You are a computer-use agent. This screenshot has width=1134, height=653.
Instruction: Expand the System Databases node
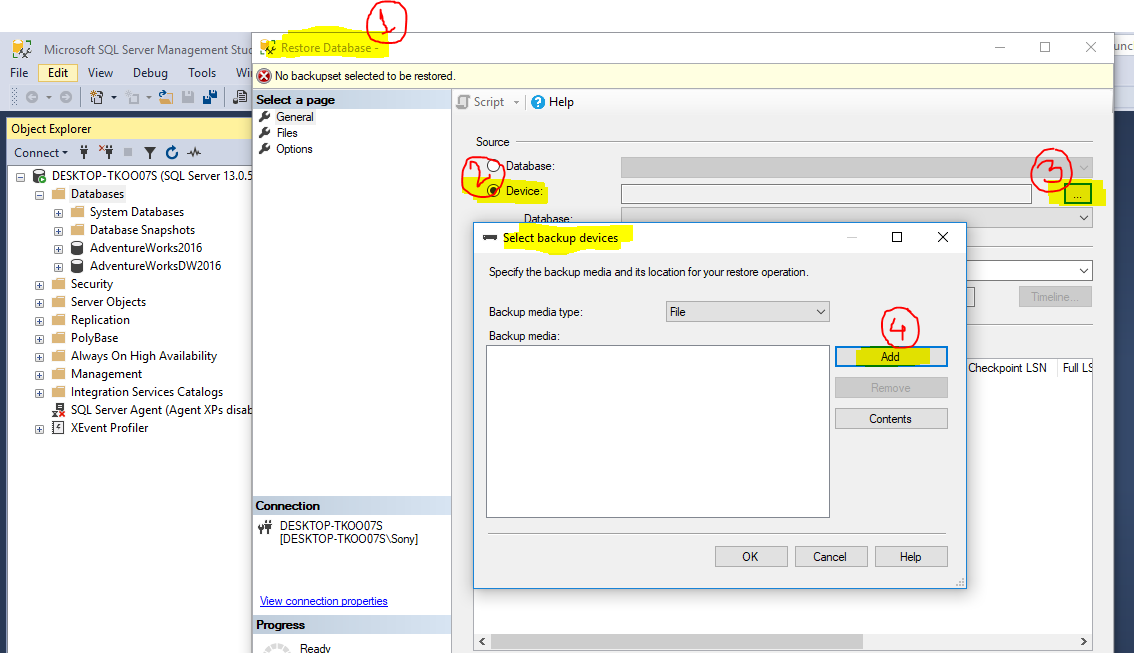[x=58, y=213]
